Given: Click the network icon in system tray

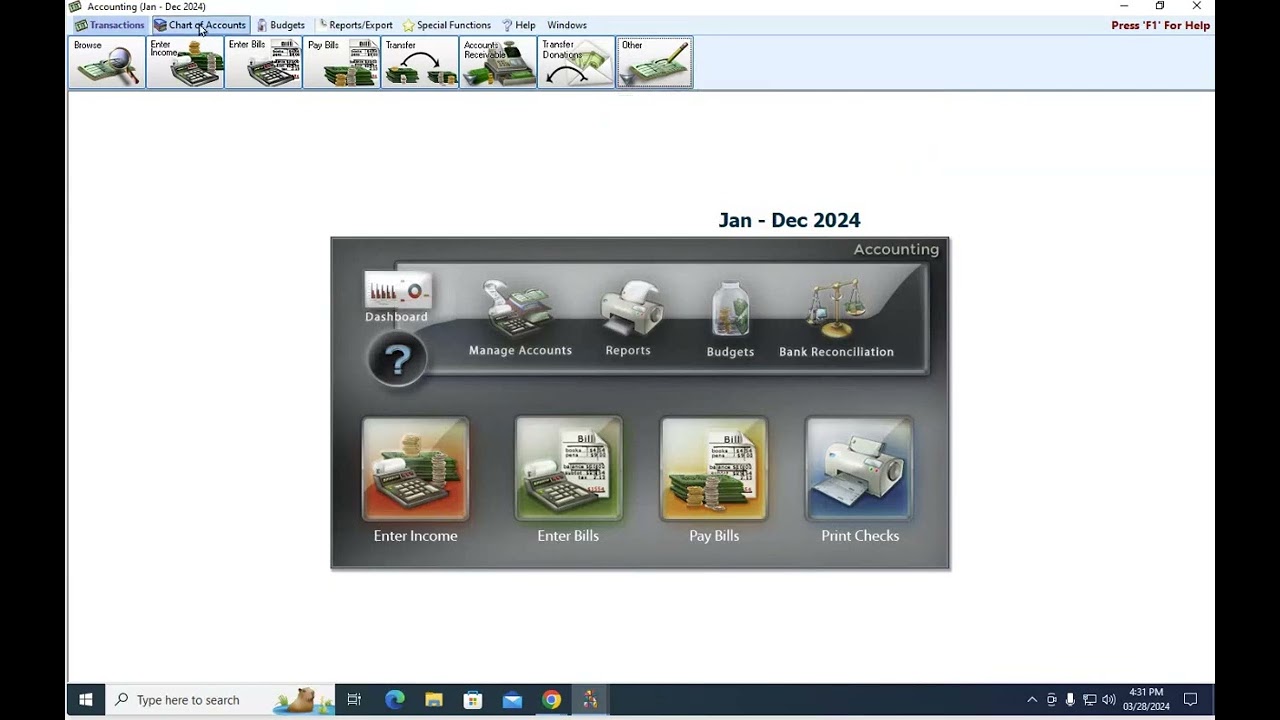Looking at the screenshot, I should tap(1089, 700).
